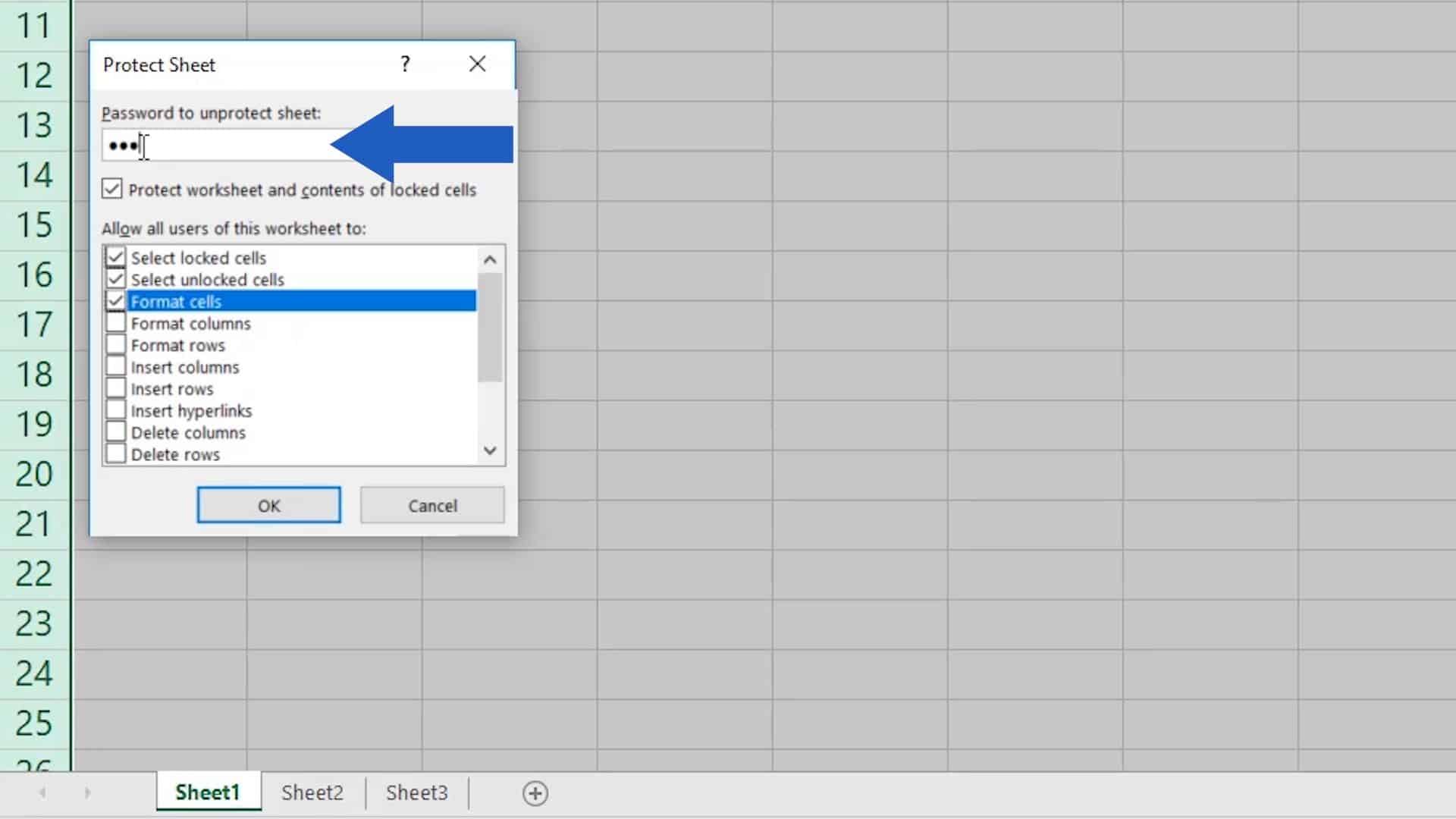Select row 18 header

pos(35,375)
